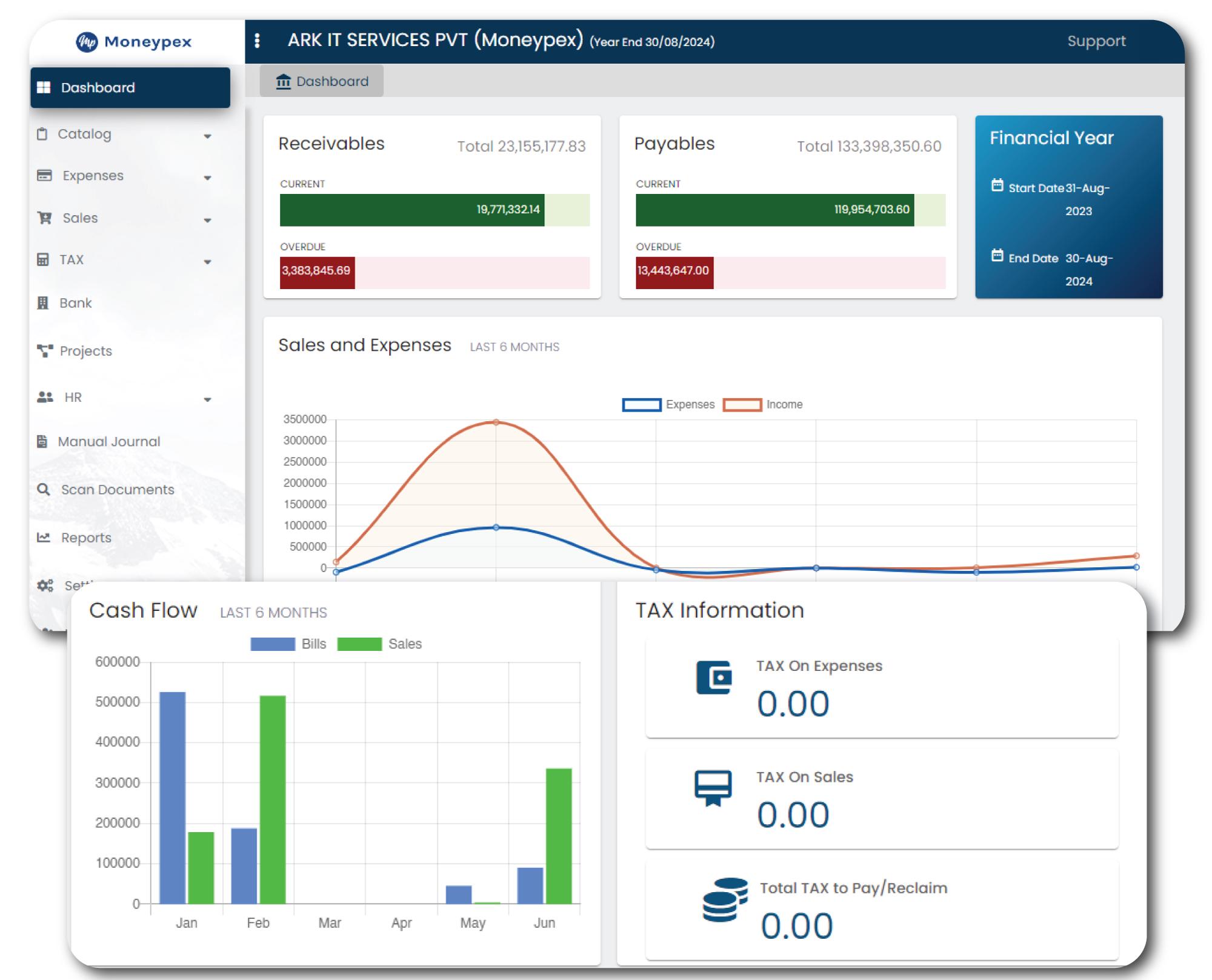Click the TAX On Expenses wallet icon

(714, 677)
